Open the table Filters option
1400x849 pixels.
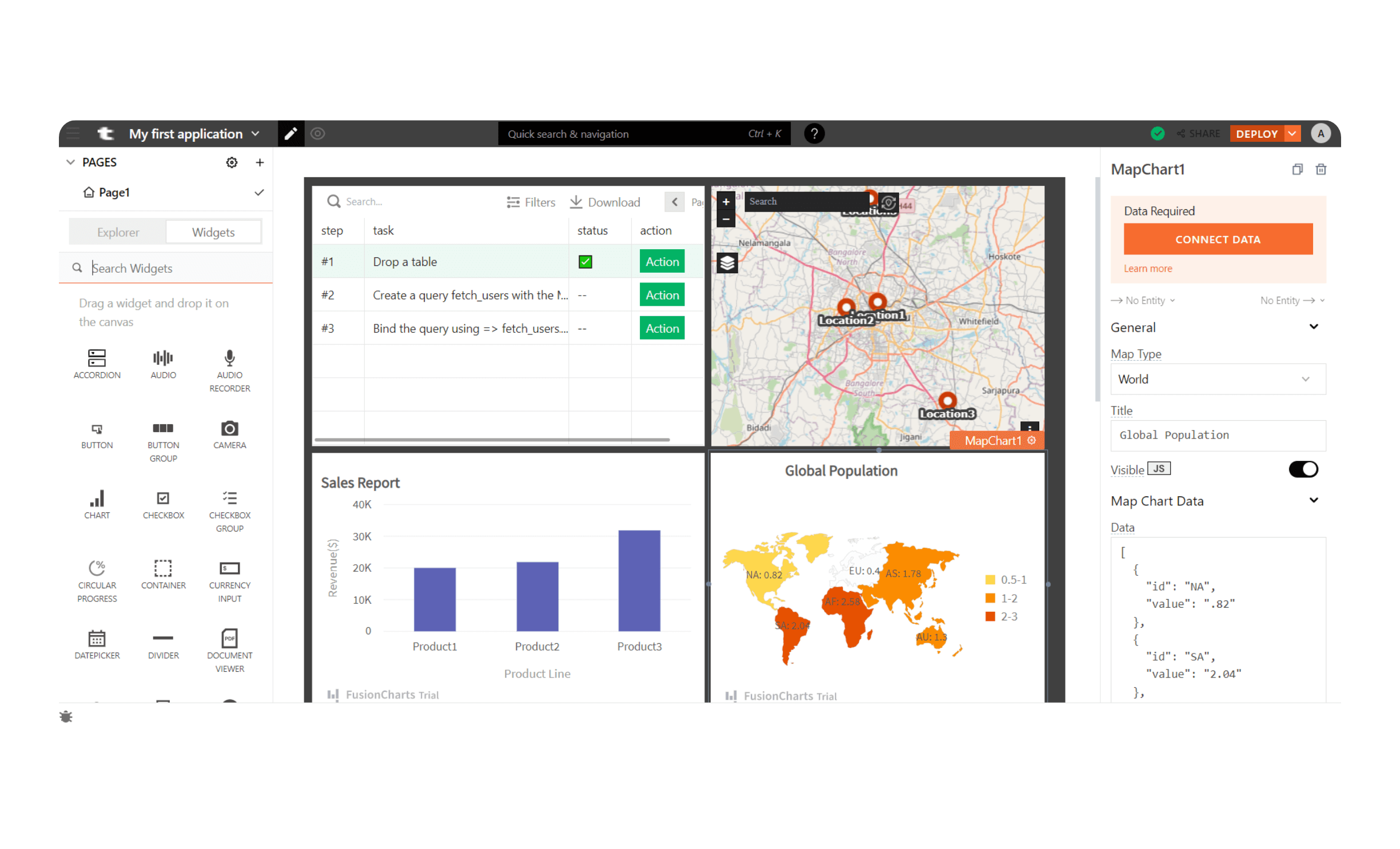click(x=531, y=202)
